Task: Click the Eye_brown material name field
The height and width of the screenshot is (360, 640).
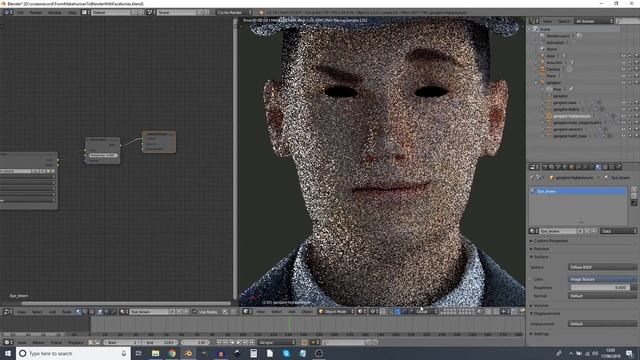Action: 558,231
